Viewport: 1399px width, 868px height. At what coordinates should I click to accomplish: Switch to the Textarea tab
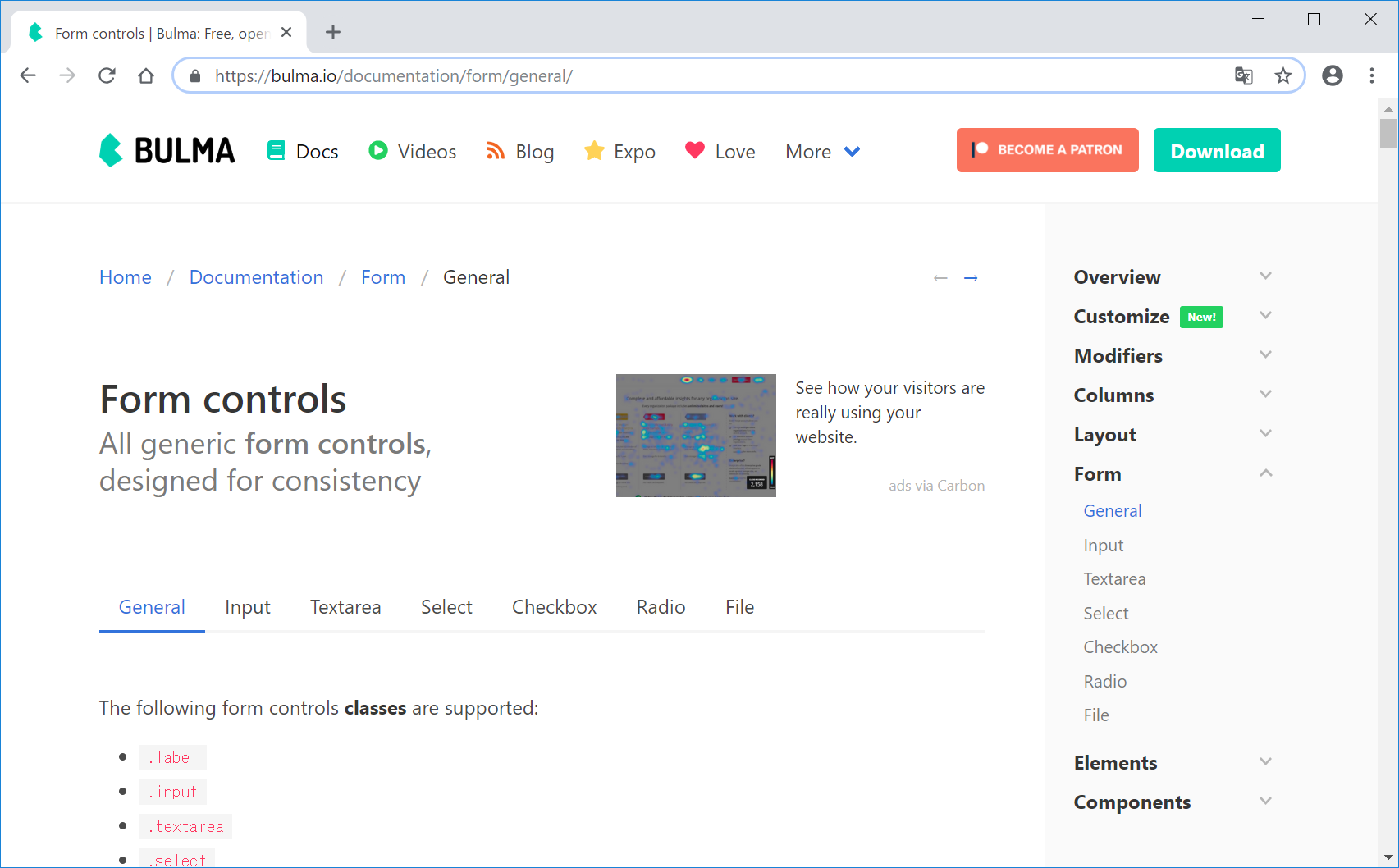click(345, 607)
